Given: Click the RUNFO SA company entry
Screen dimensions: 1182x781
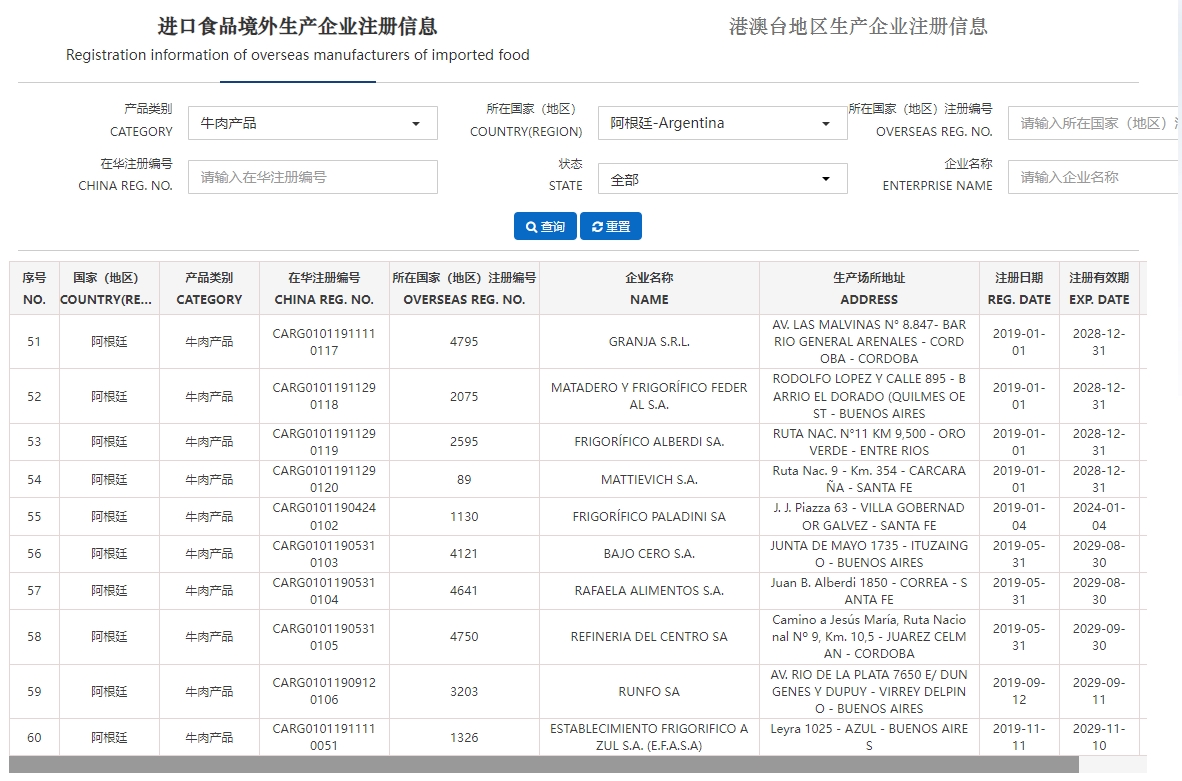Looking at the screenshot, I should tap(648, 691).
